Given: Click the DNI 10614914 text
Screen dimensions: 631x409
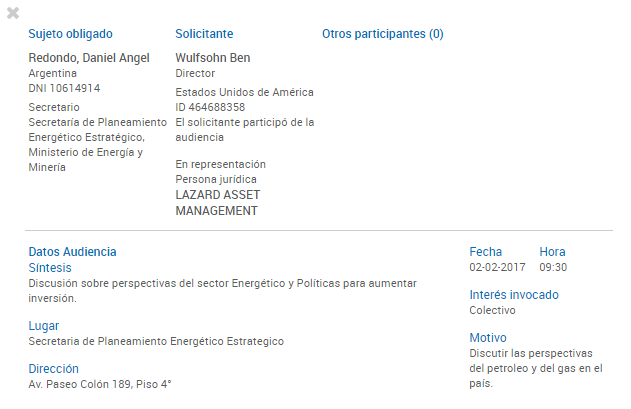Looking at the screenshot, I should pos(64,88).
